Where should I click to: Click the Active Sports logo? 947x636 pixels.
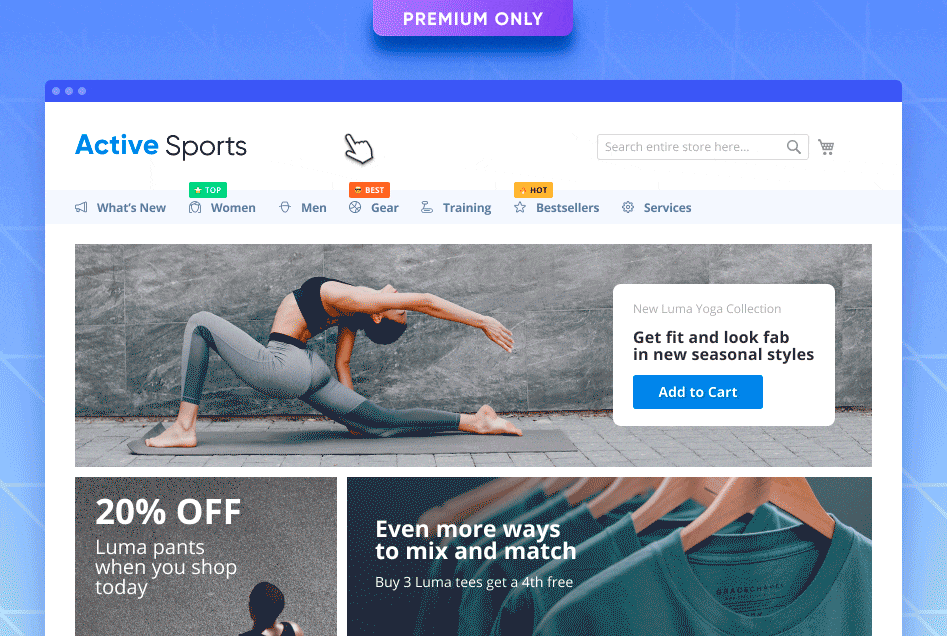161,146
